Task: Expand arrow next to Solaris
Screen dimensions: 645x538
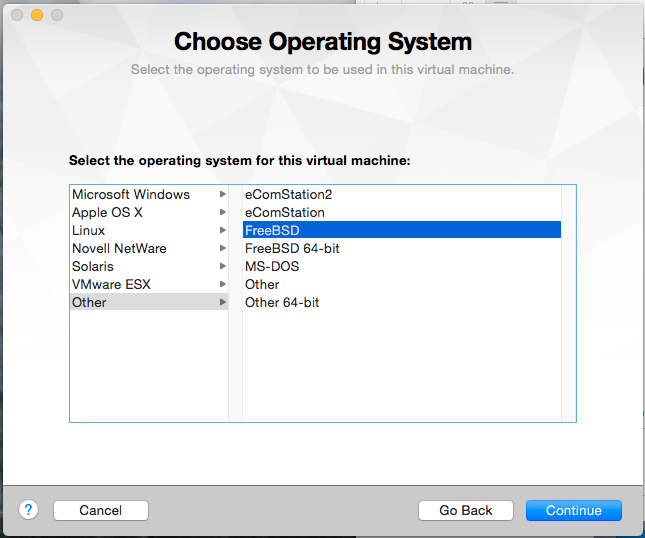Action: click(x=223, y=267)
